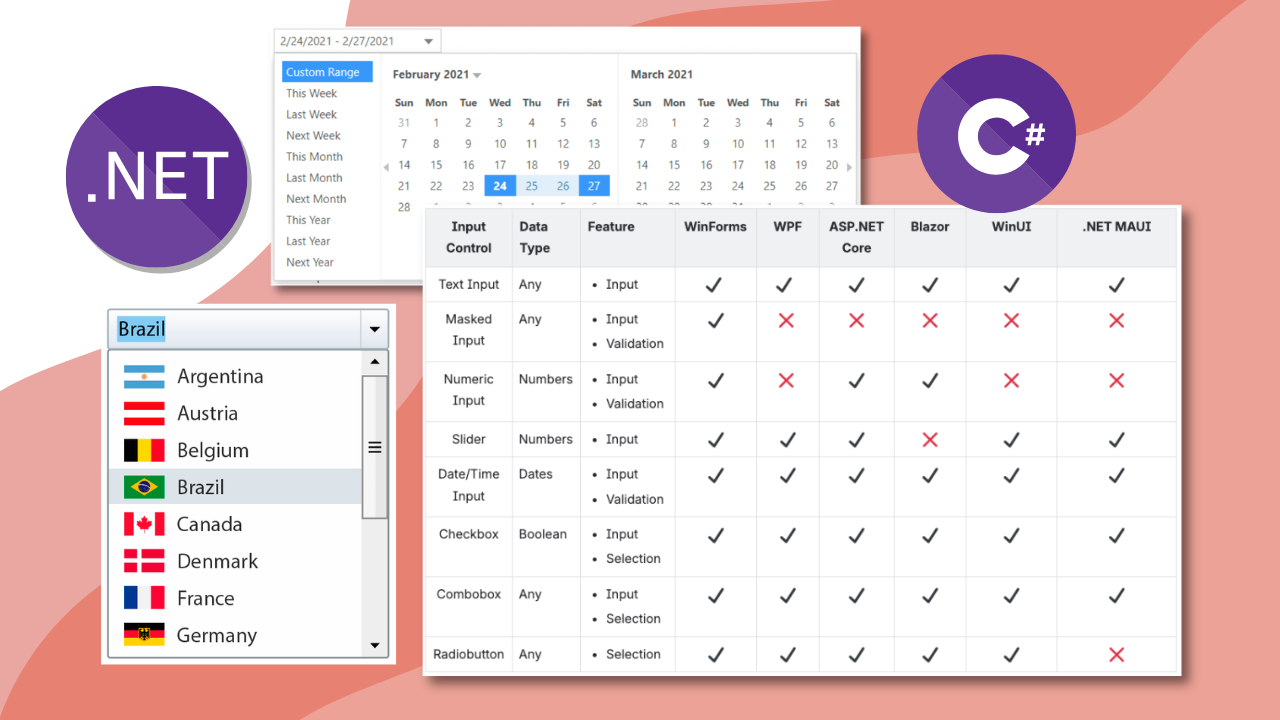
Task: Click red cross for Numeric Input WinUI
Action: [1011, 380]
